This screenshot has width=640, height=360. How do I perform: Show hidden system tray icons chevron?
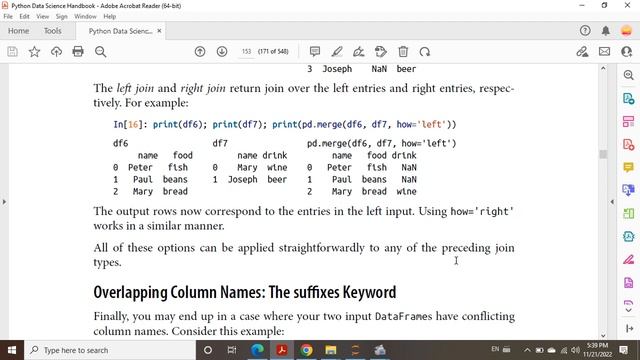click(x=527, y=350)
